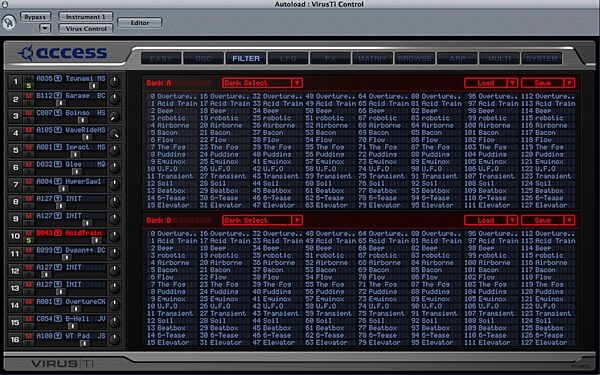
Task: Mute part 7 HyperSaw1 with M button
Action: [x=28, y=181]
